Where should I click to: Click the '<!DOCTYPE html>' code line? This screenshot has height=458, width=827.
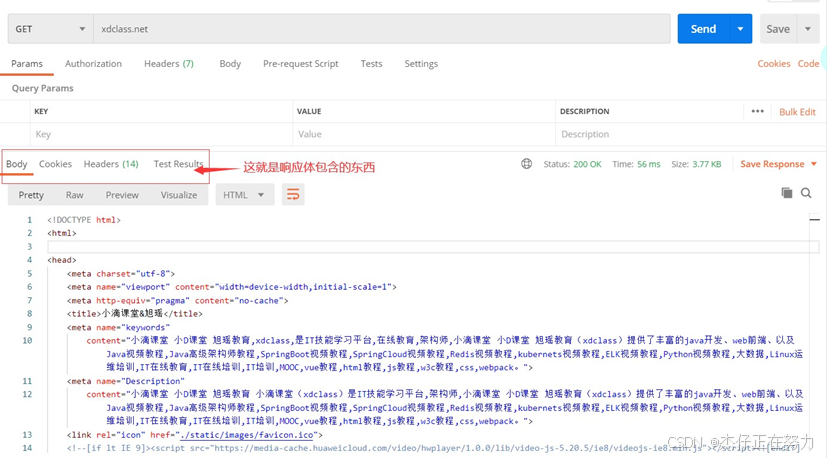point(84,220)
